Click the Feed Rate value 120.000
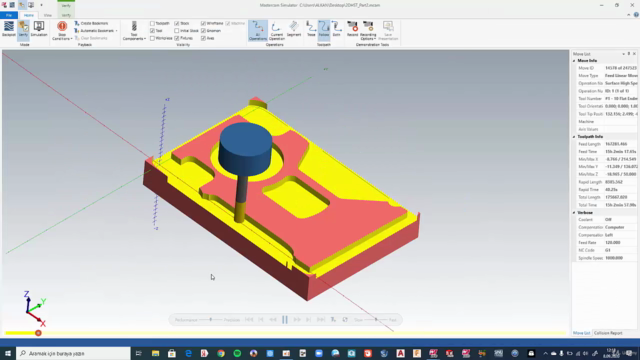This screenshot has width=640, height=360. (x=613, y=242)
